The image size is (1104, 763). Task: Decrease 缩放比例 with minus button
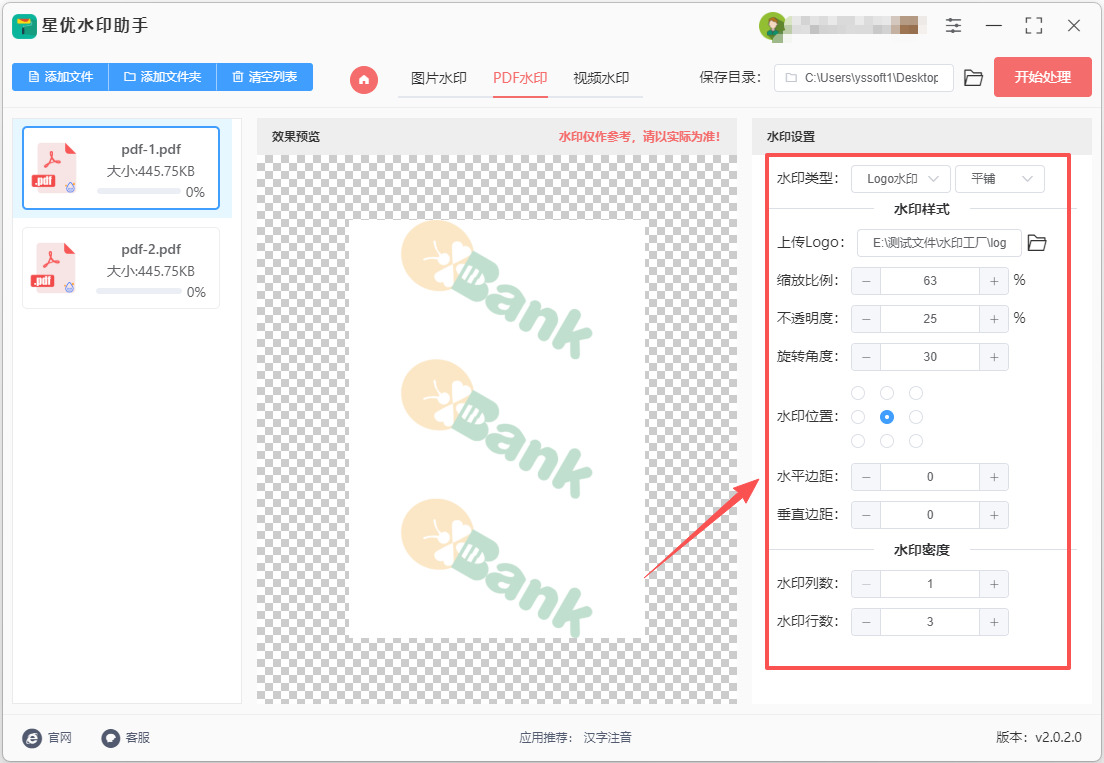[x=866, y=281]
